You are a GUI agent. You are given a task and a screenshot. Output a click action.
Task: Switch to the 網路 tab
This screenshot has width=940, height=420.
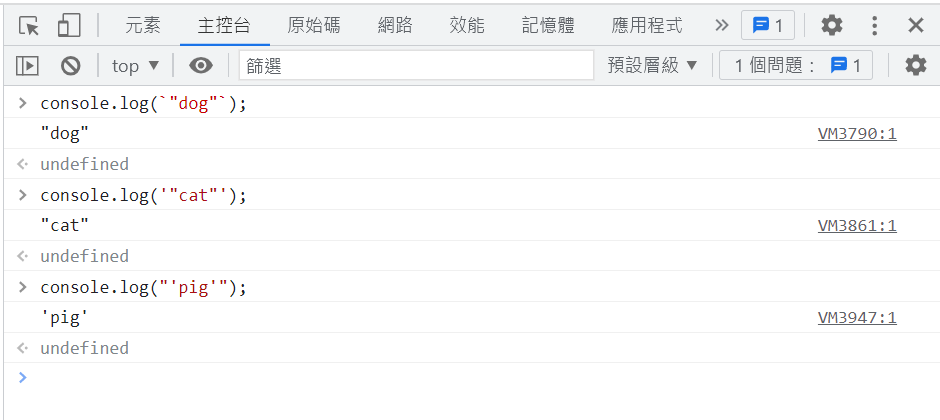click(395, 25)
